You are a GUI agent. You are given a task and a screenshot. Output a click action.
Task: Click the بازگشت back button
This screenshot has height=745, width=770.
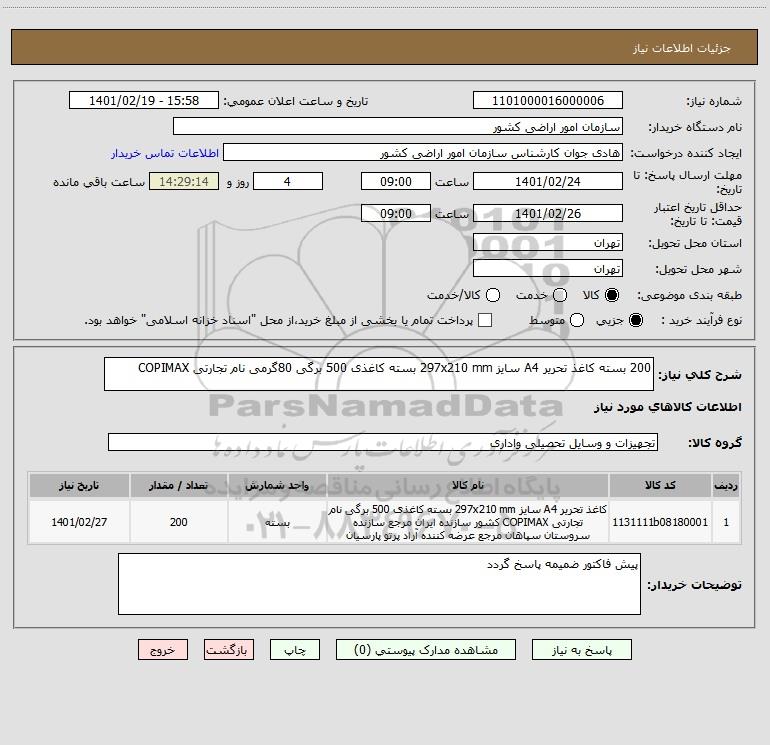tap(229, 650)
